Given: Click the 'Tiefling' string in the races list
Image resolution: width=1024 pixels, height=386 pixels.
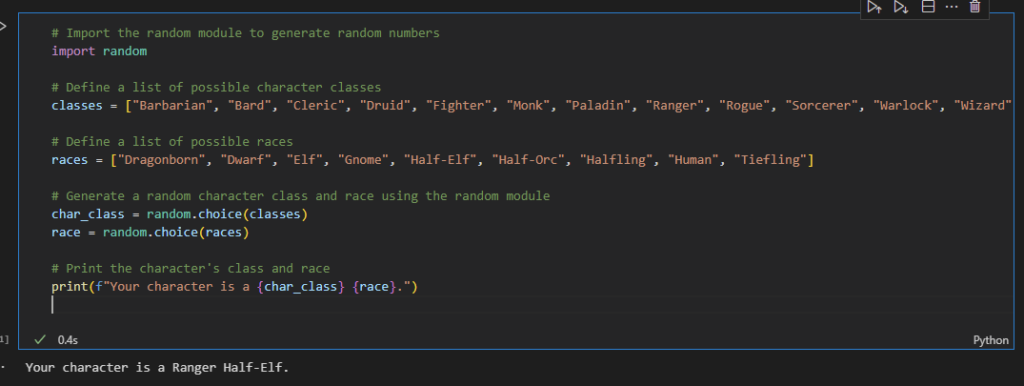Looking at the screenshot, I should click(770, 159).
